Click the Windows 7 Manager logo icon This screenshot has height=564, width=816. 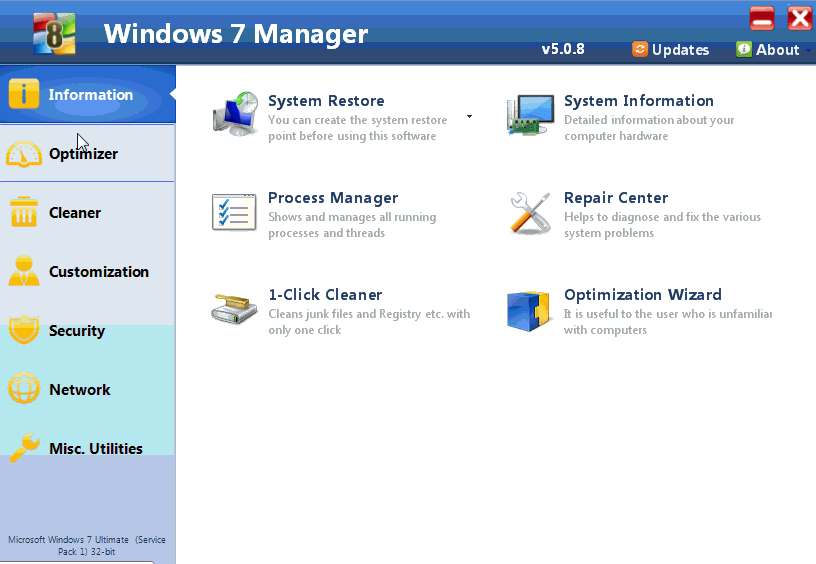(54, 33)
